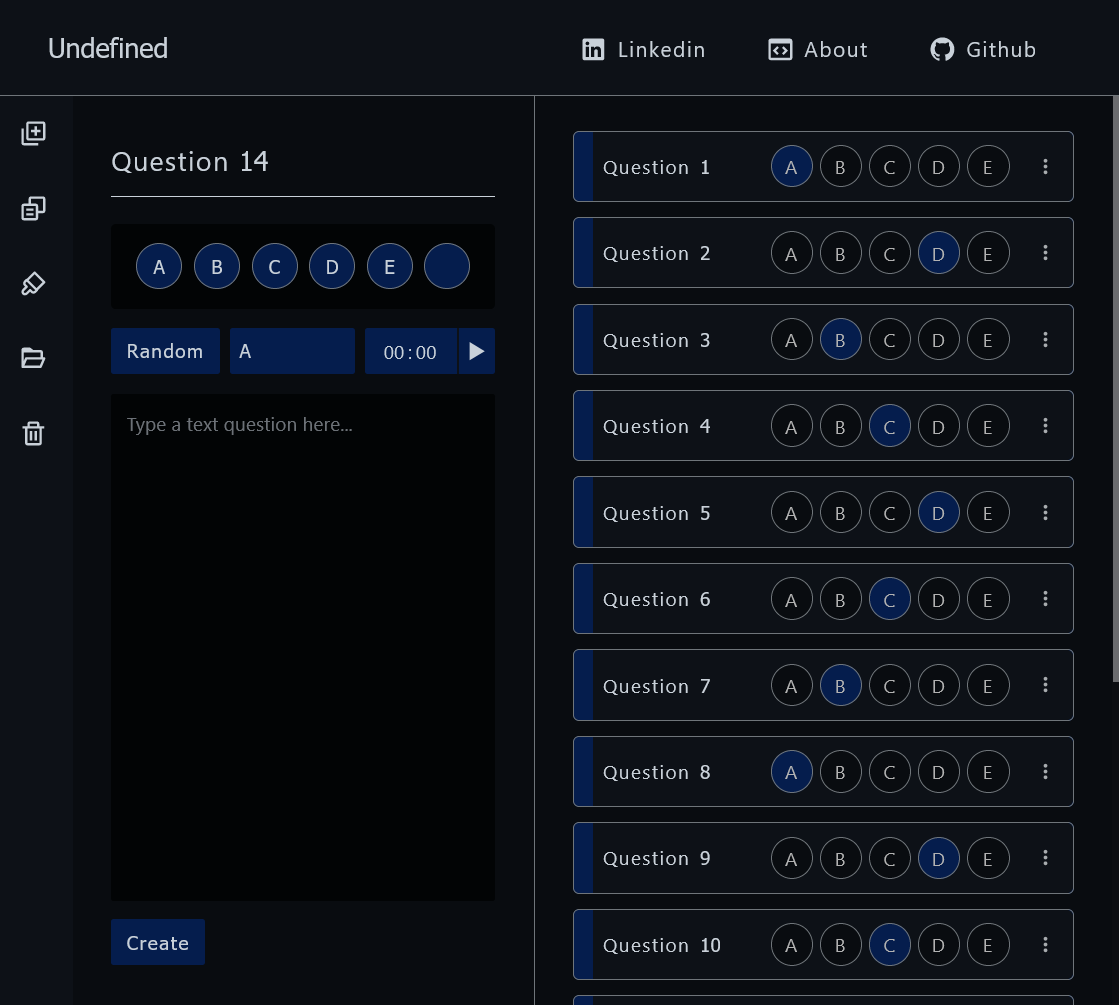Select answer B for Question 1
1119x1005 pixels.
coord(841,166)
